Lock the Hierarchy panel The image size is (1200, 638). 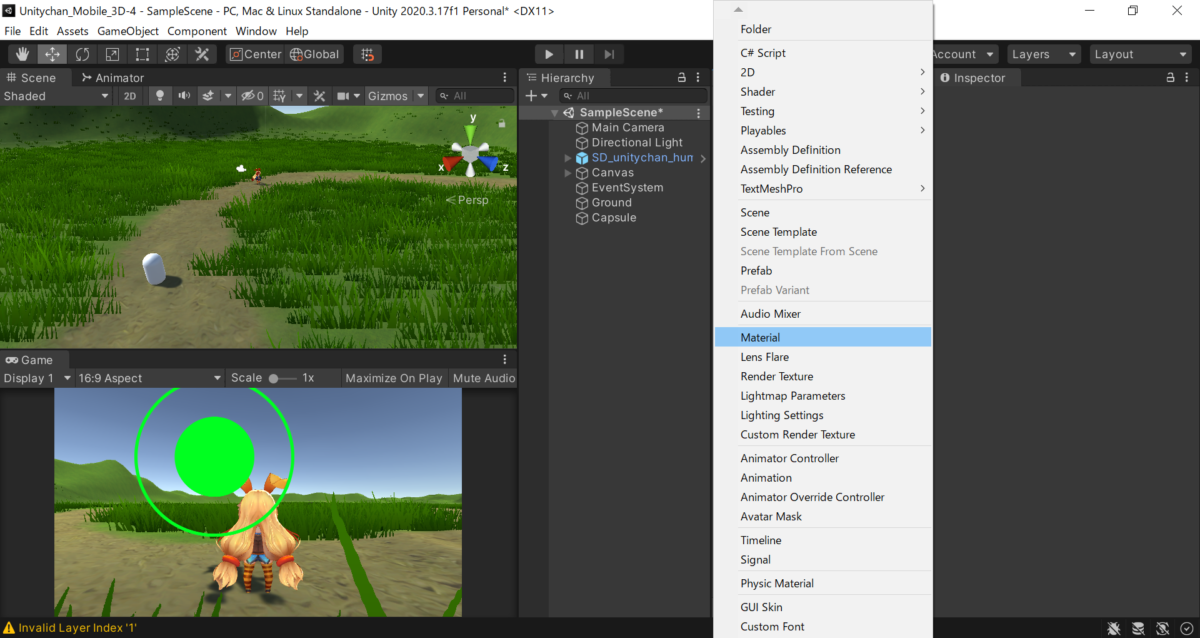tap(682, 77)
